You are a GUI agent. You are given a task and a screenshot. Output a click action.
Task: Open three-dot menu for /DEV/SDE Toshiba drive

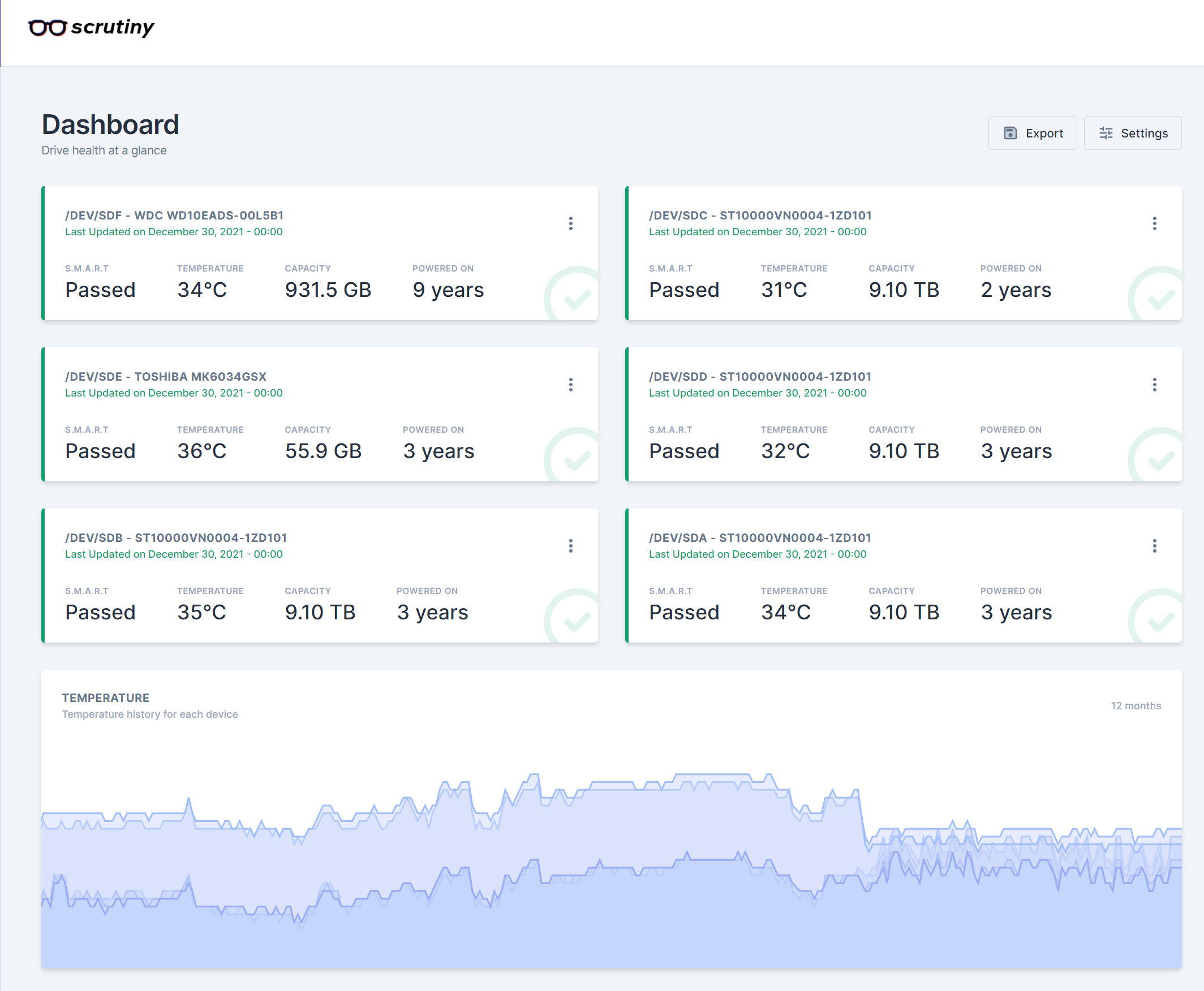tap(570, 385)
